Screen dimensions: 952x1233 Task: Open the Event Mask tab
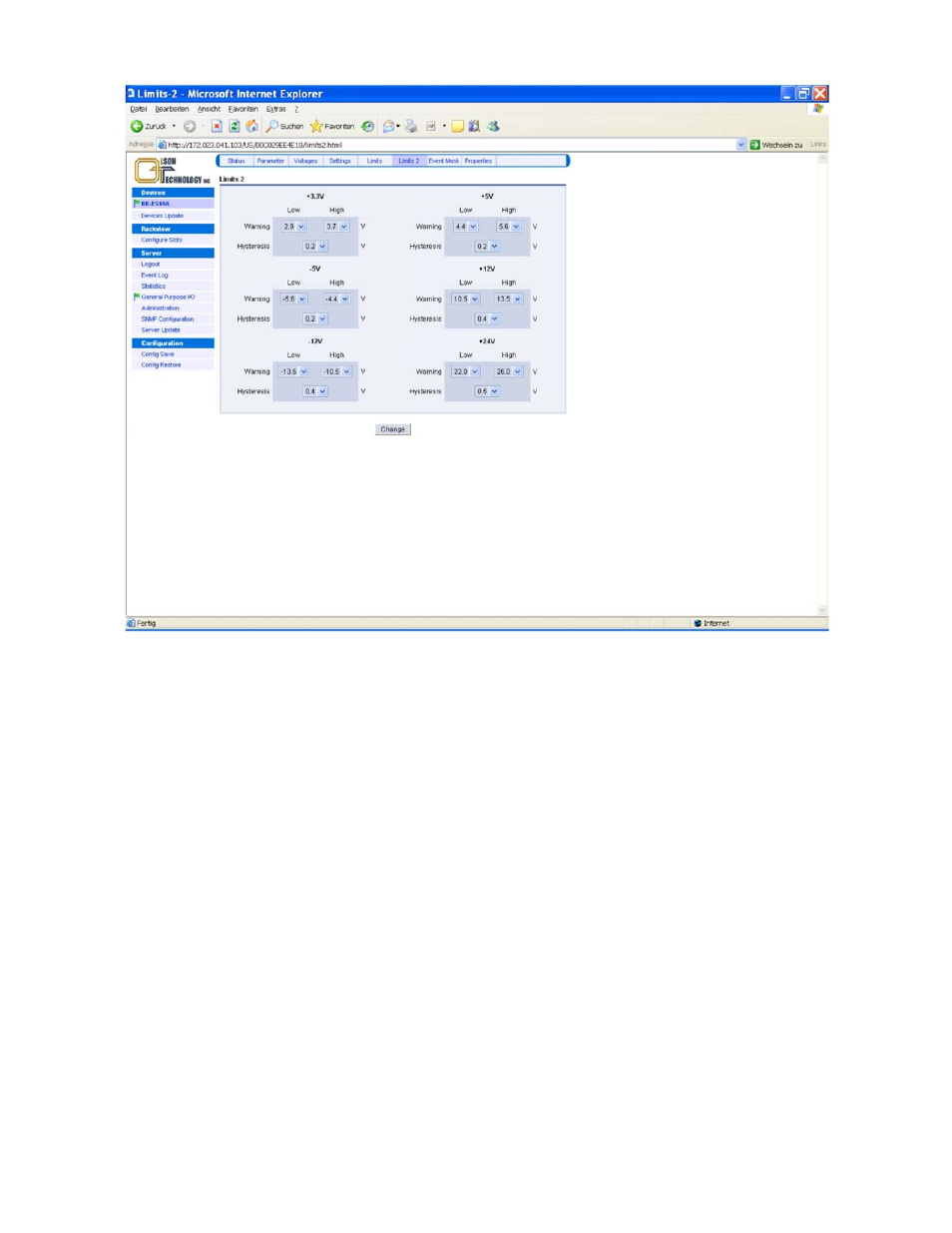click(x=443, y=161)
